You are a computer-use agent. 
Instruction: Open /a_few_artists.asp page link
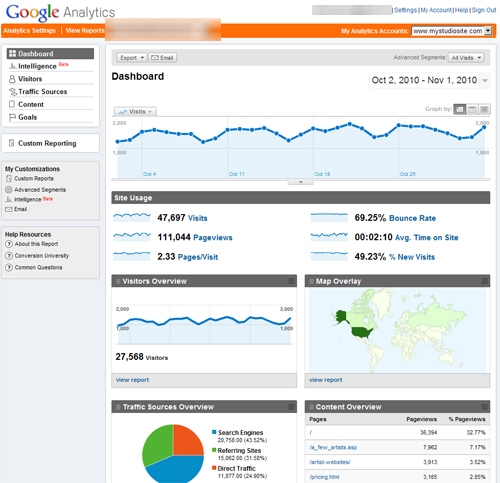tap(333, 447)
